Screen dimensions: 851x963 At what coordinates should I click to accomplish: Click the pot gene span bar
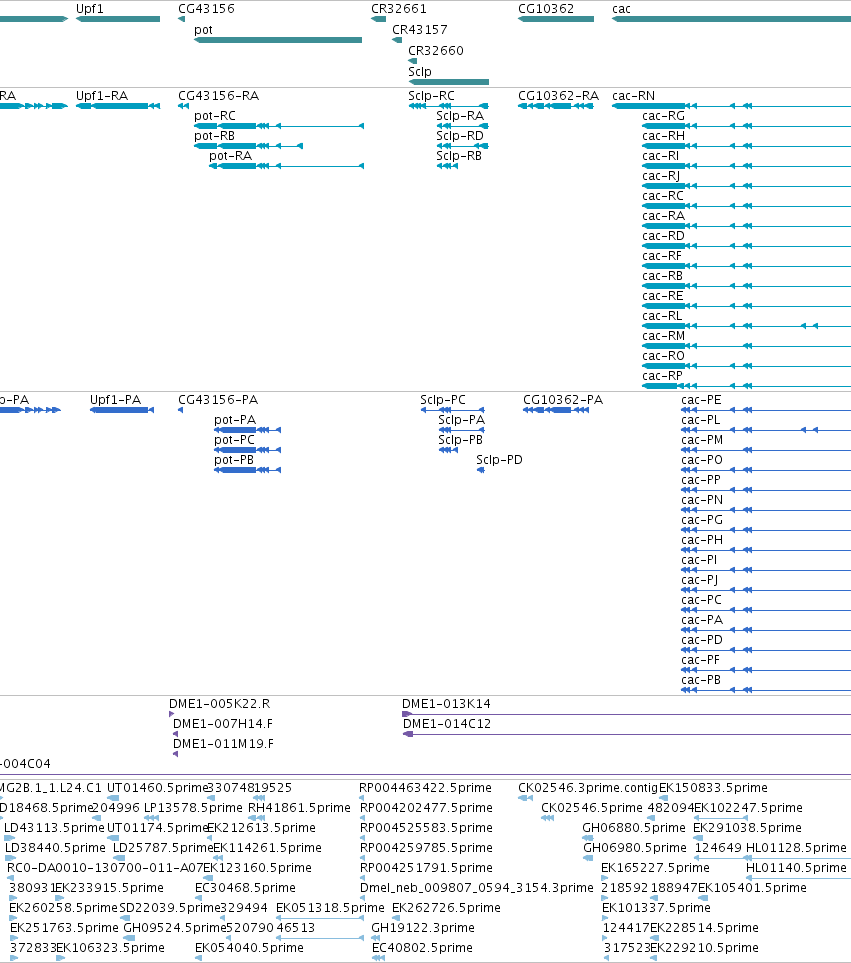278,40
